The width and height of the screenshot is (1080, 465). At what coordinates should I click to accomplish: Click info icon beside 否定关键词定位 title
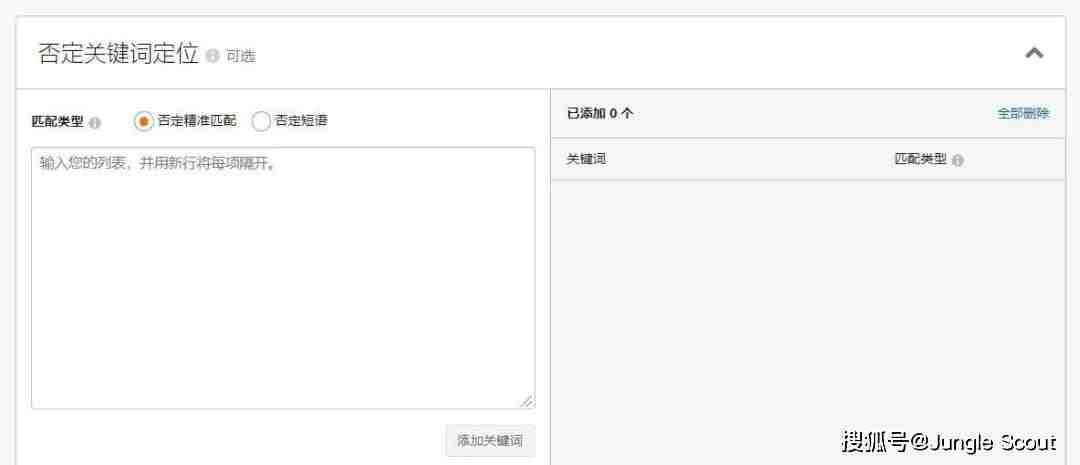click(213, 56)
